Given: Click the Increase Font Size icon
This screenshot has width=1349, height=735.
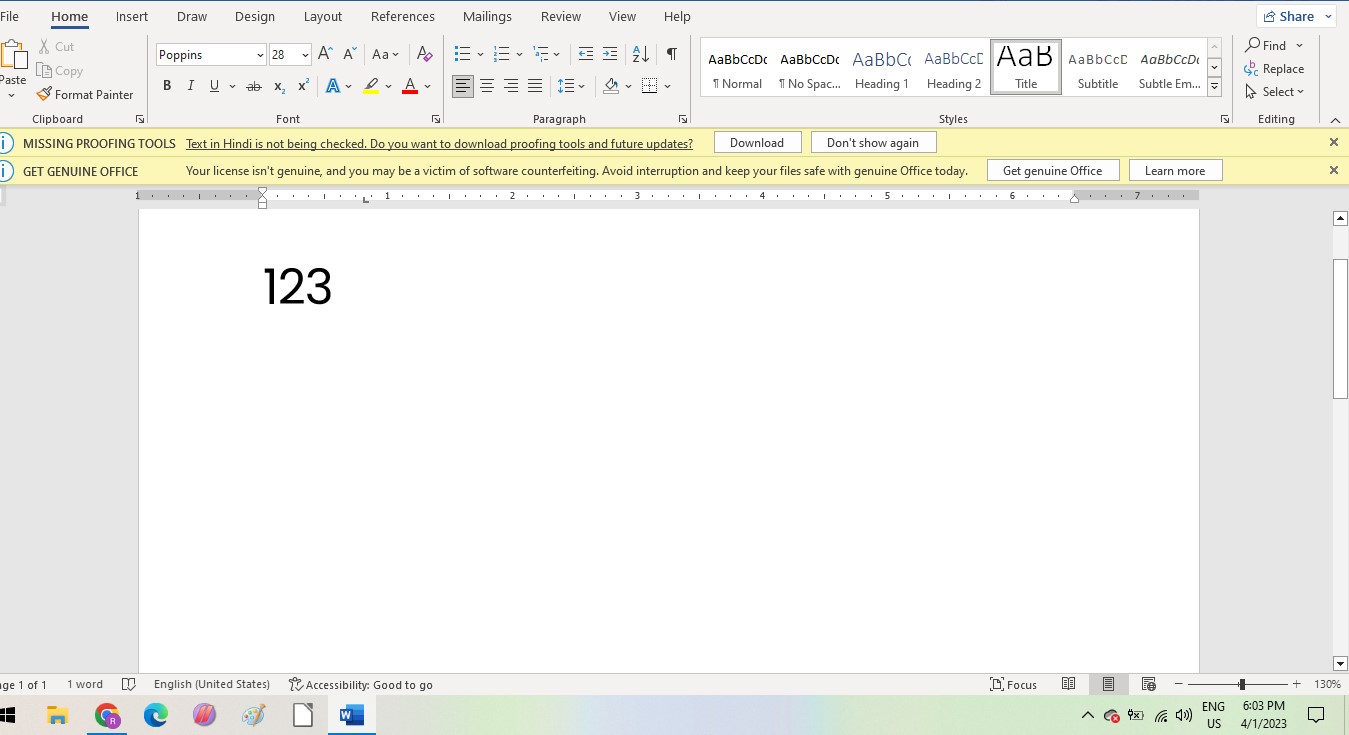Looking at the screenshot, I should point(325,55).
